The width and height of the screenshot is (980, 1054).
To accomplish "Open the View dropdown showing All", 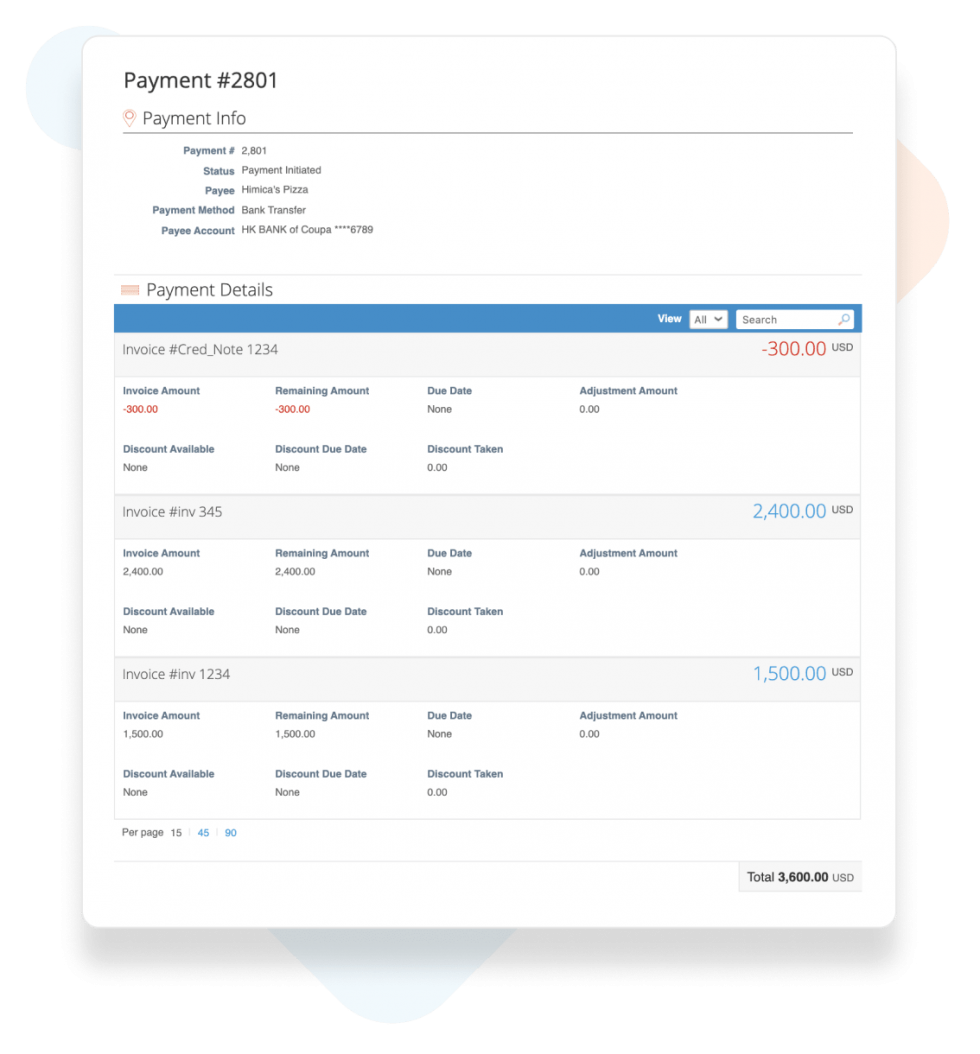I will point(708,319).
